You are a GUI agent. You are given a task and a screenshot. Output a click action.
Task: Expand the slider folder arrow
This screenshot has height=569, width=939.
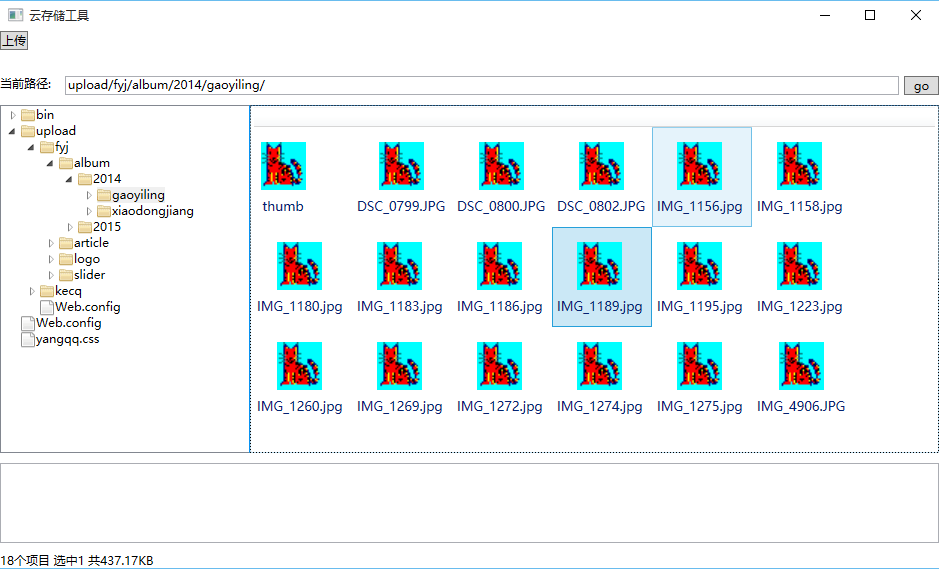[51, 276]
